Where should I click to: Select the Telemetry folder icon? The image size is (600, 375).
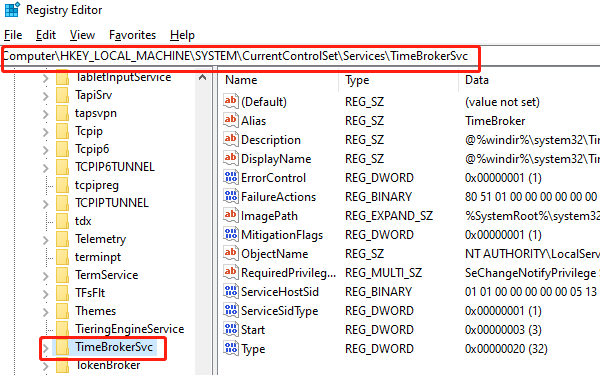point(62,239)
